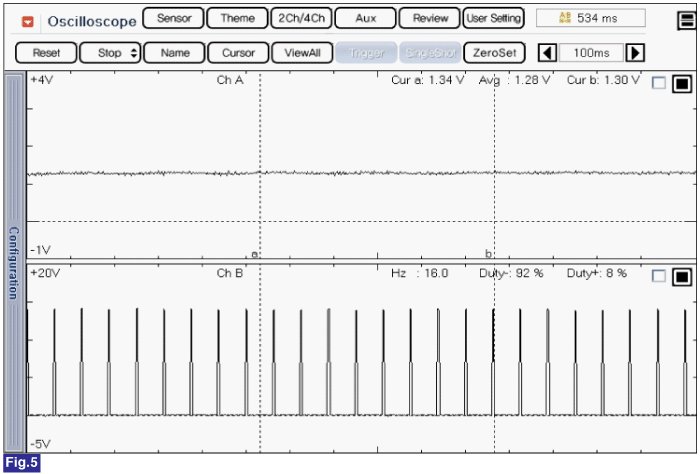Decrease time base with left arrow

[x=548, y=53]
